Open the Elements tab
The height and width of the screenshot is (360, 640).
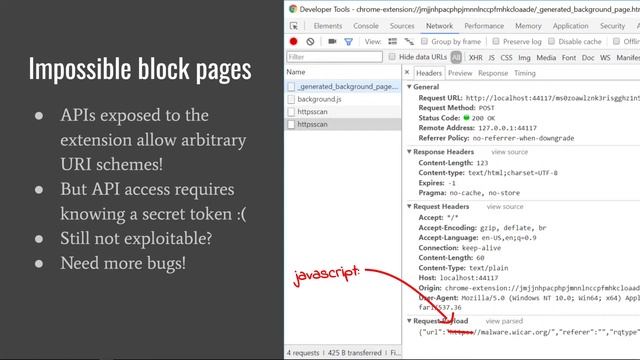(328, 26)
